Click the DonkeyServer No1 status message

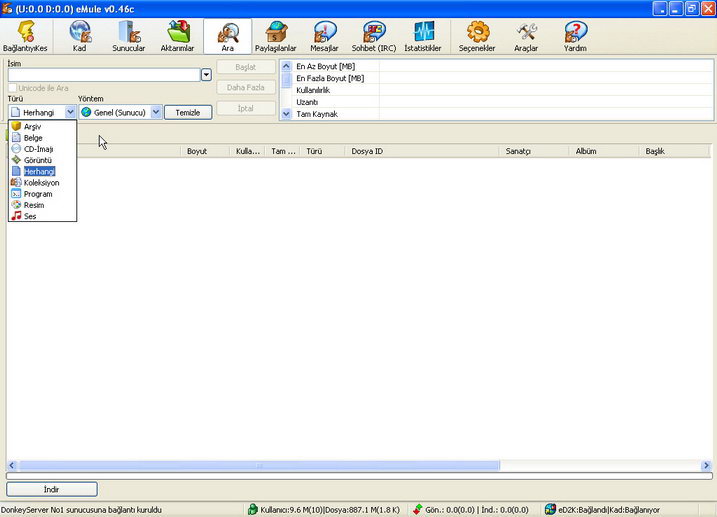pos(81,510)
